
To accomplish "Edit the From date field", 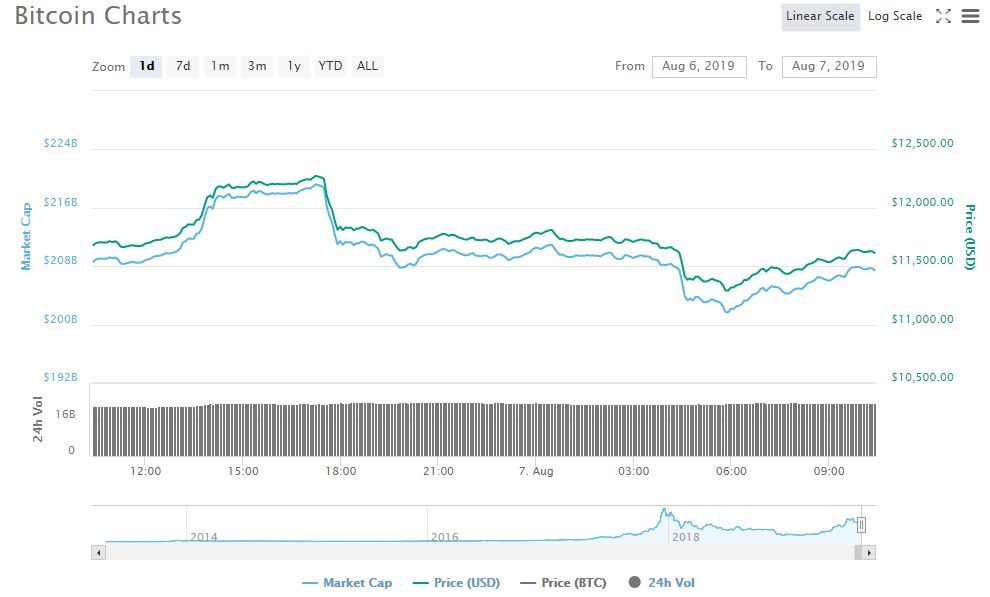I will [x=698, y=66].
